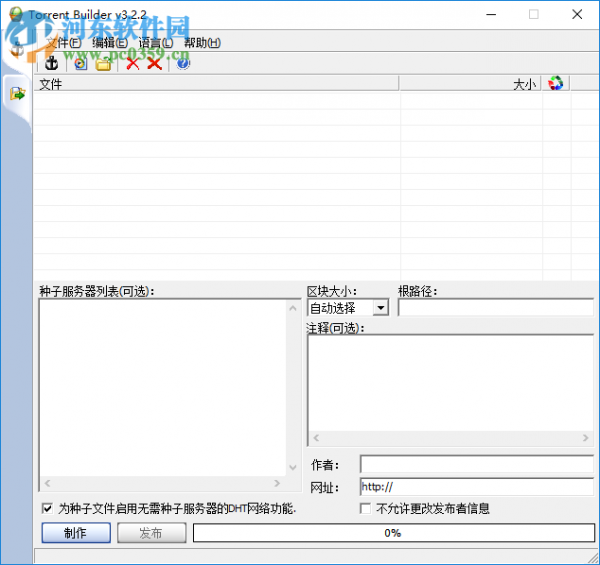This screenshot has height=565, width=600.
Task: Click comment box scroll left arrow
Action: [316, 438]
